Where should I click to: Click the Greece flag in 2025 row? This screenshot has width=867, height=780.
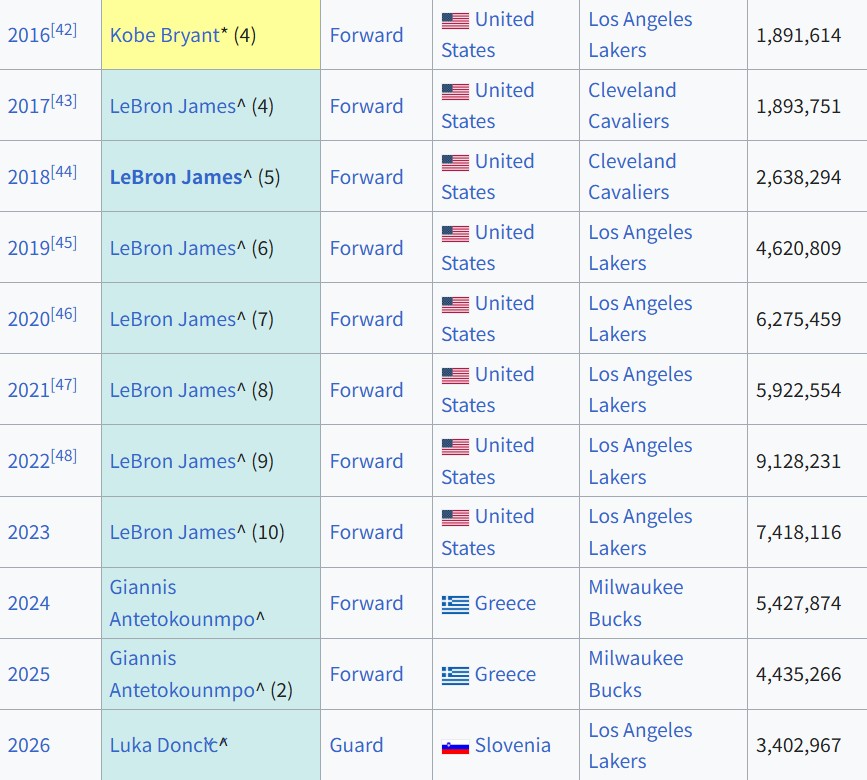(x=455, y=675)
